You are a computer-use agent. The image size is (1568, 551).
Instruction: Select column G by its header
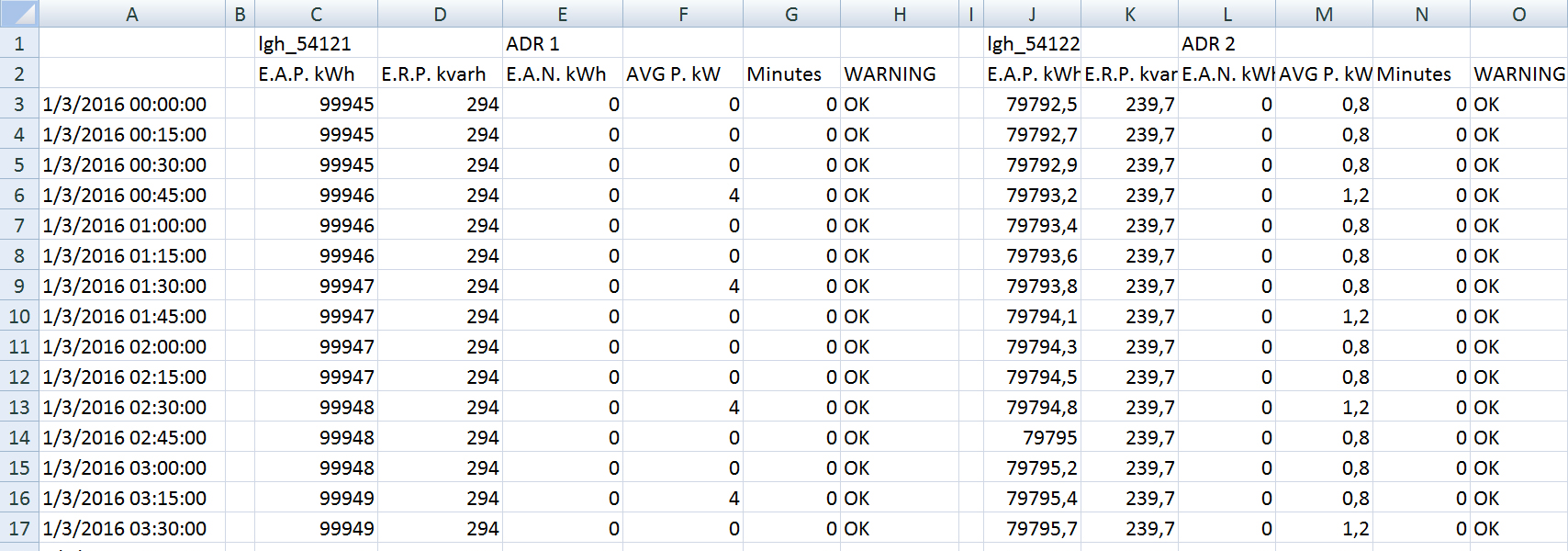(791, 14)
